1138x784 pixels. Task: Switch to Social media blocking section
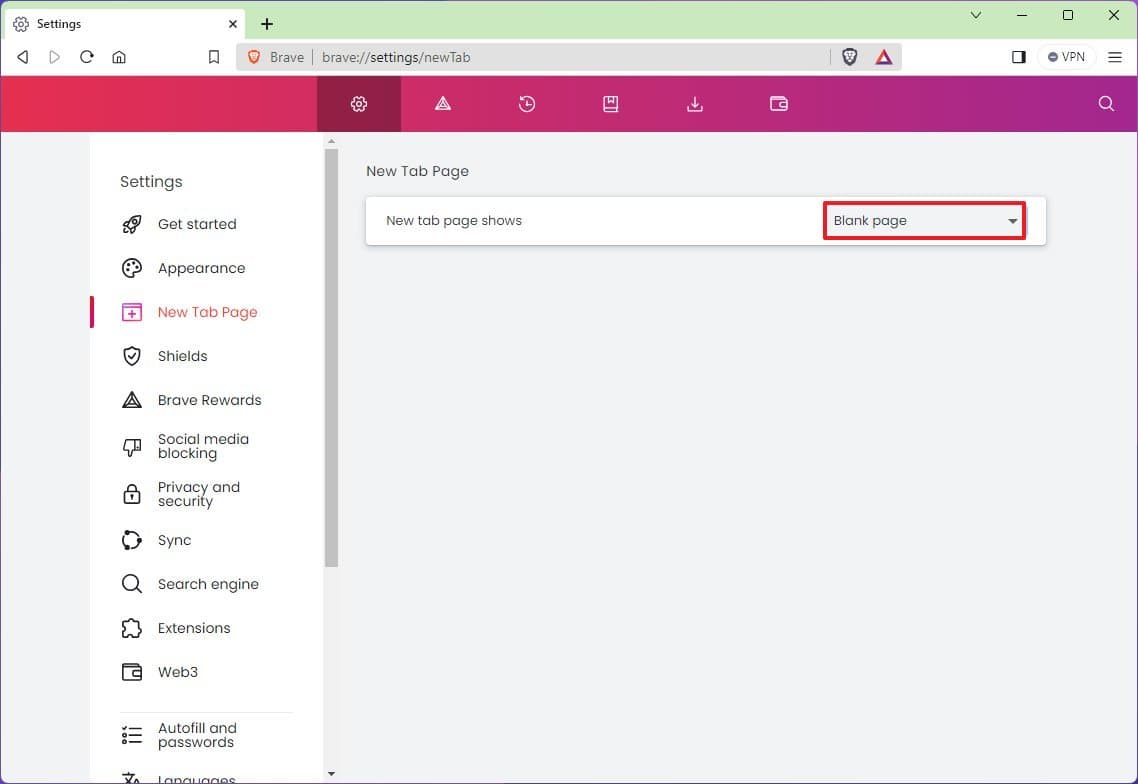click(203, 446)
